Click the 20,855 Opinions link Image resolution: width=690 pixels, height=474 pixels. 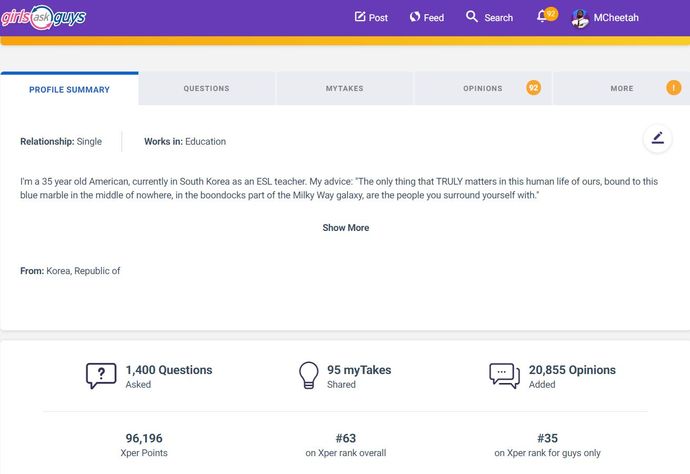click(x=572, y=370)
